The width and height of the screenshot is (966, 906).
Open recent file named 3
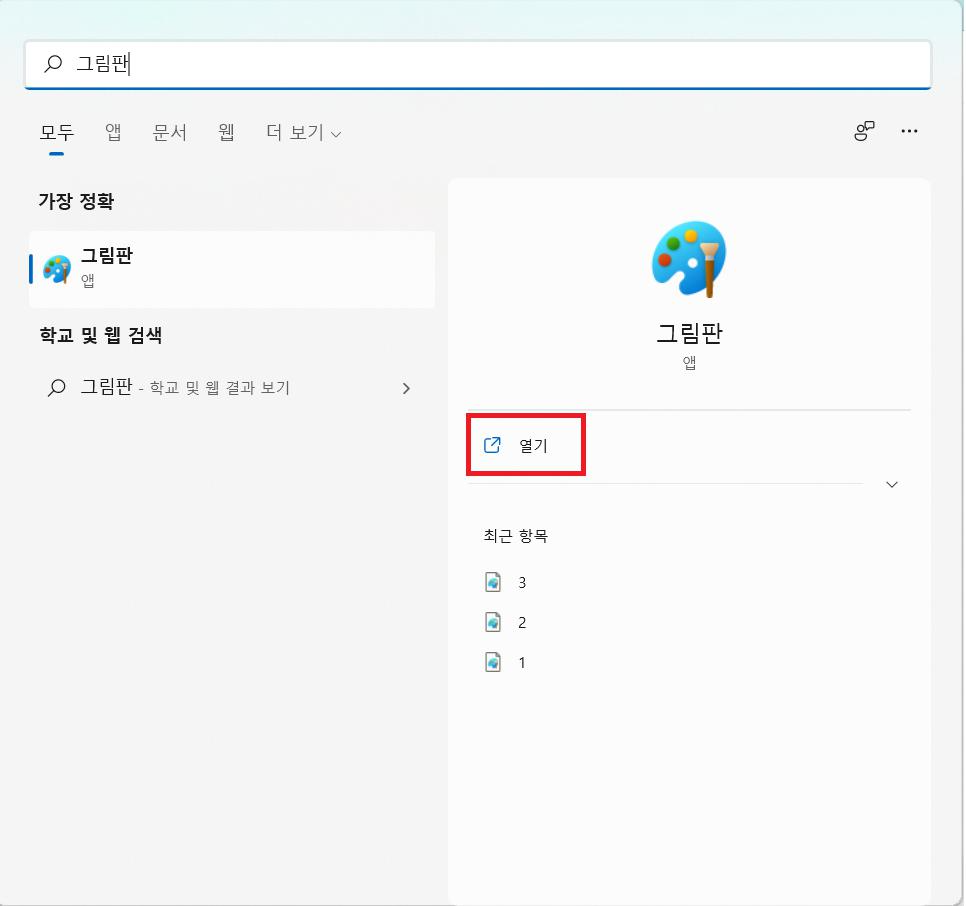click(689, 583)
